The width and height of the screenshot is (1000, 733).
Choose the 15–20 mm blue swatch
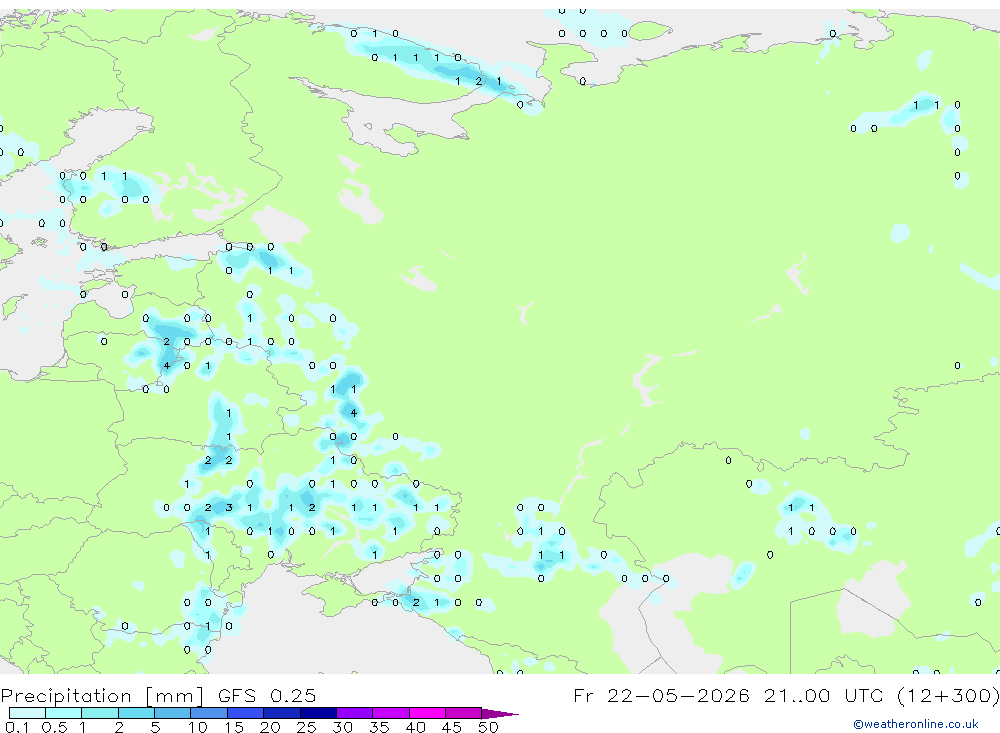coord(246,713)
